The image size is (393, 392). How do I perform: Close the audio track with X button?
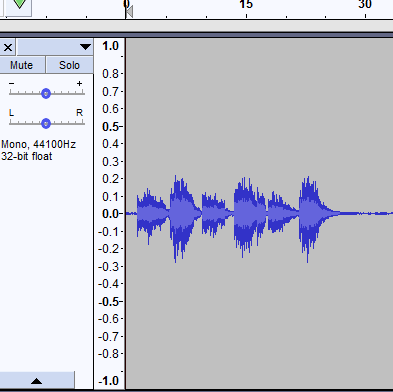click(8, 47)
